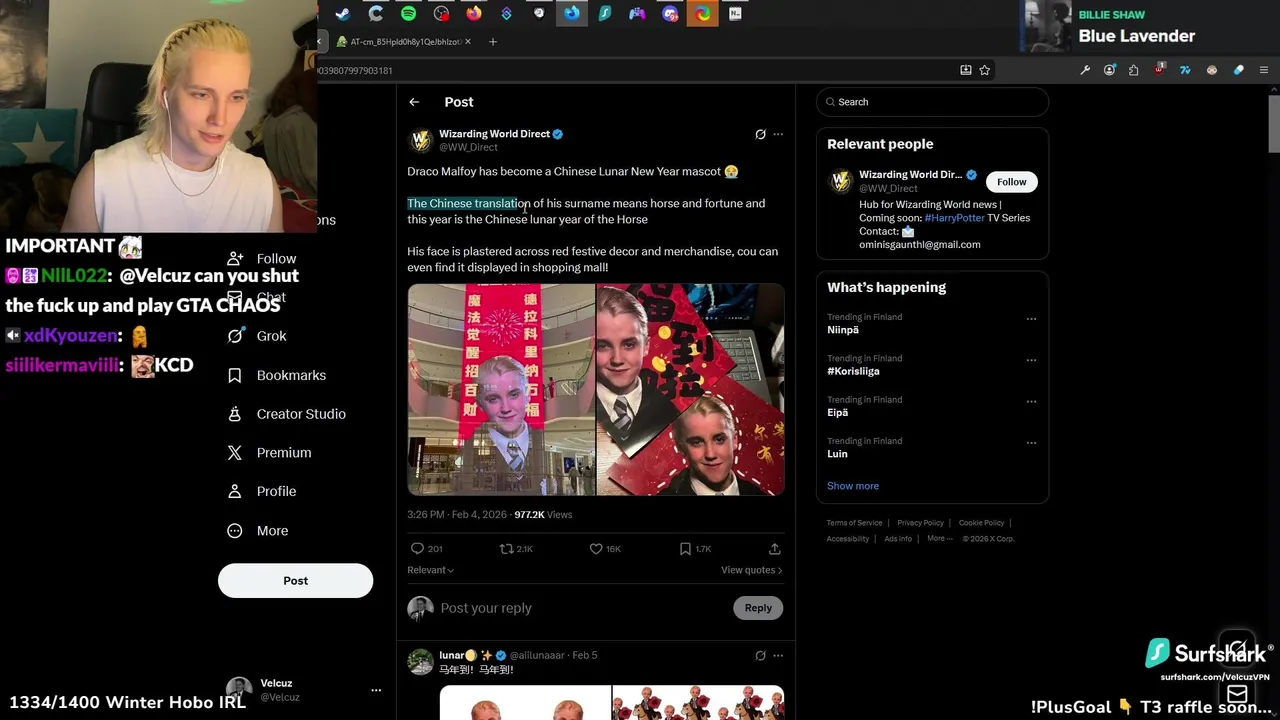The height and width of the screenshot is (720, 1280).
Task: Open Bookmarks in the sidebar
Action: click(x=277, y=375)
